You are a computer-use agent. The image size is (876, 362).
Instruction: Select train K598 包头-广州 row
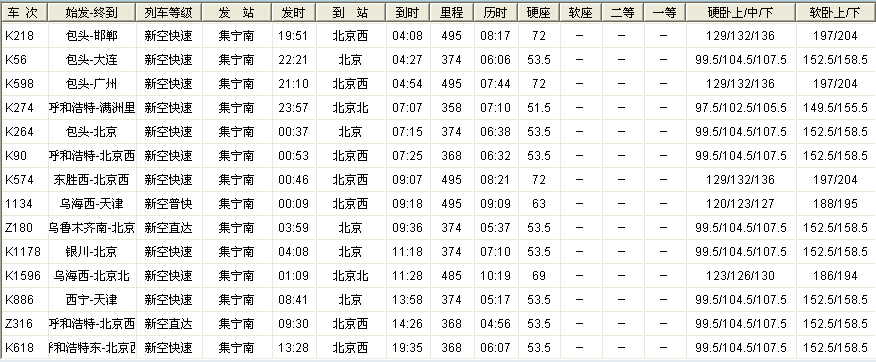coord(438,84)
